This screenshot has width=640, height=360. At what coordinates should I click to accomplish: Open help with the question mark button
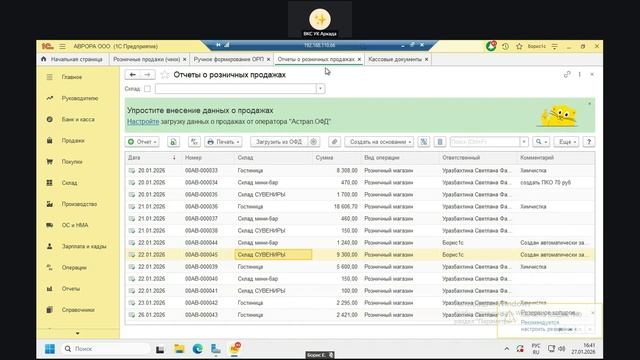click(589, 142)
